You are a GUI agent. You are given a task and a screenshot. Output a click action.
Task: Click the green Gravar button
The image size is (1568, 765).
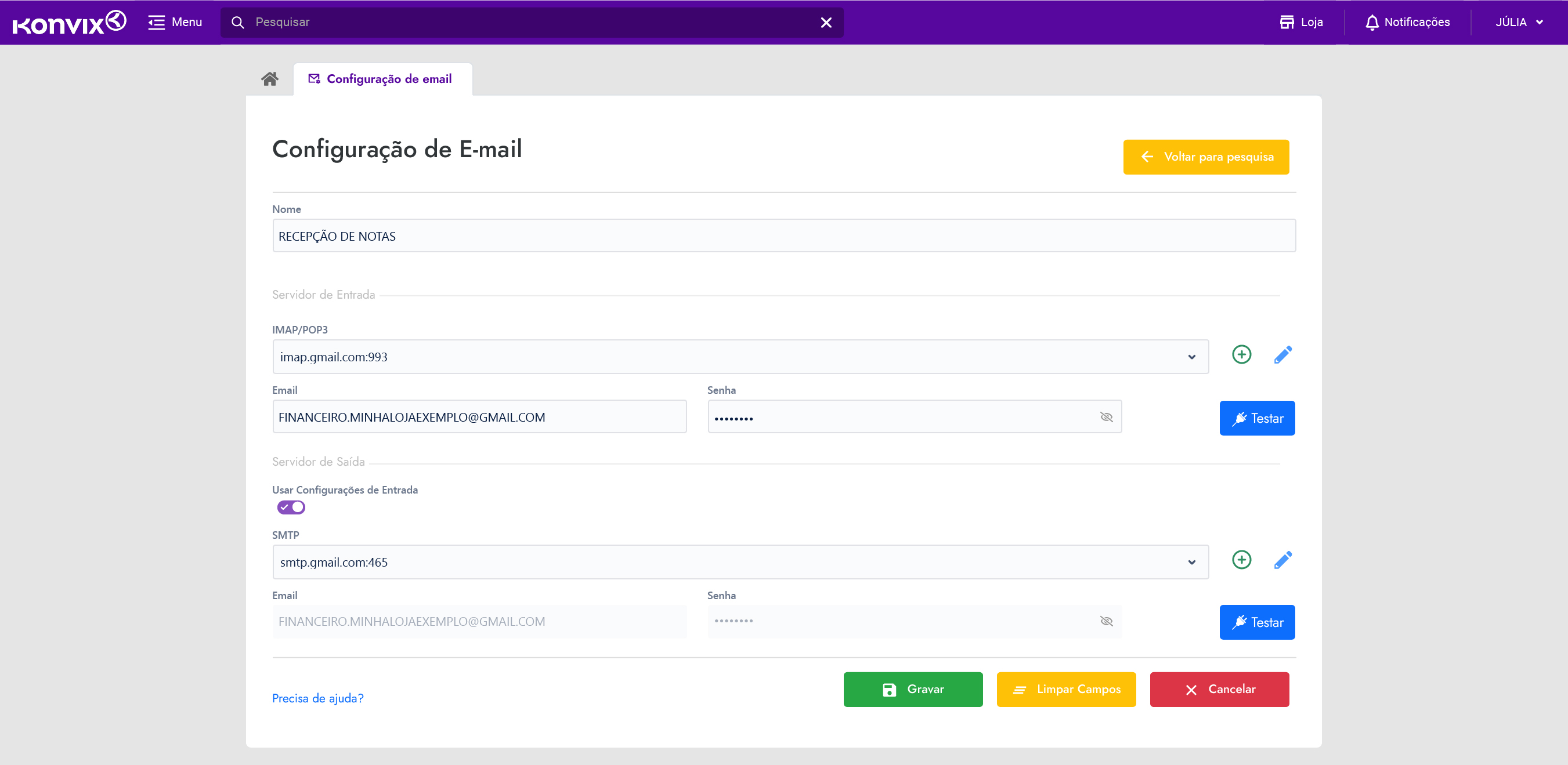912,689
